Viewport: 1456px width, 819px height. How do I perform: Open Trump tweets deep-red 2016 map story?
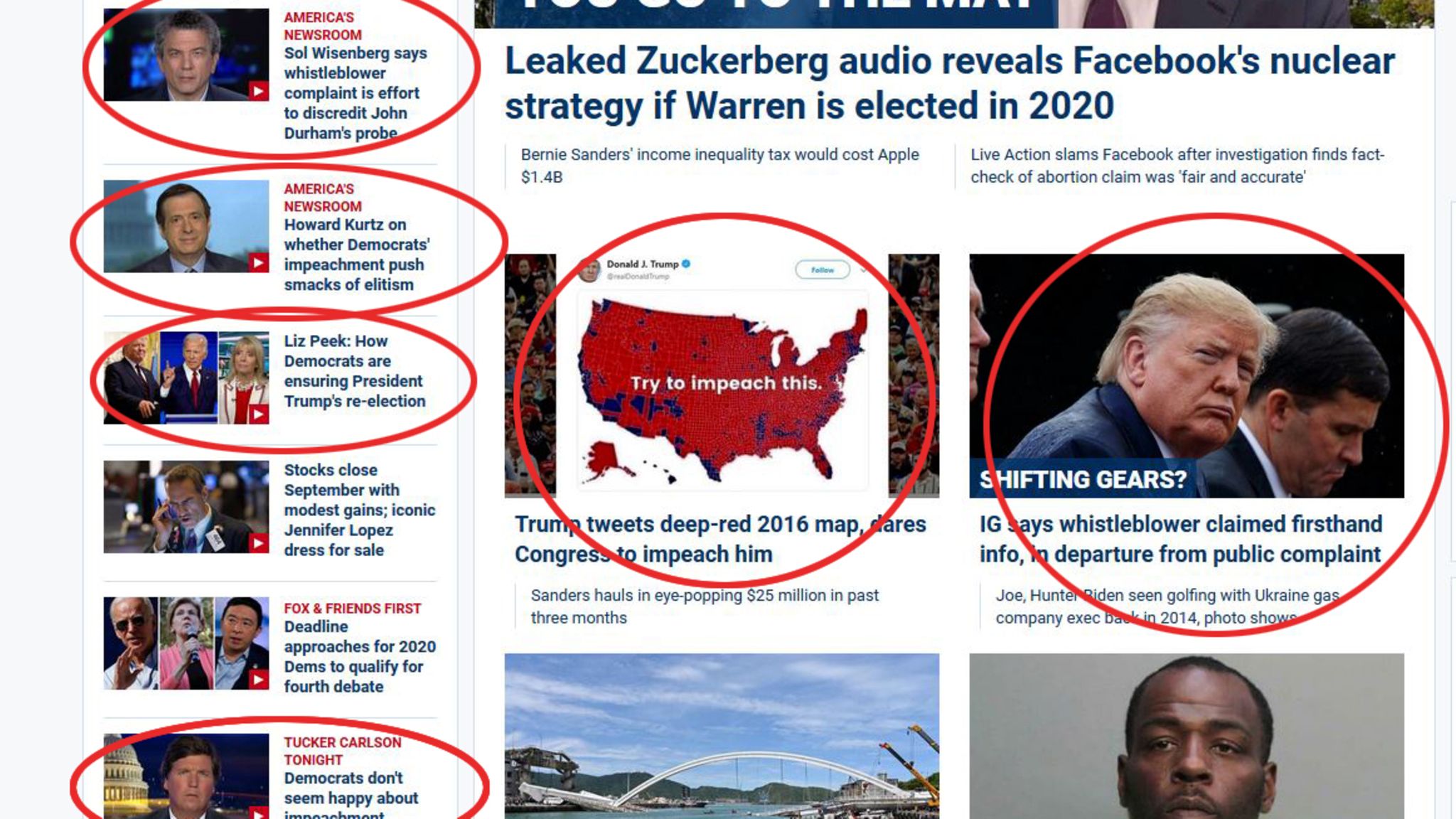720,539
